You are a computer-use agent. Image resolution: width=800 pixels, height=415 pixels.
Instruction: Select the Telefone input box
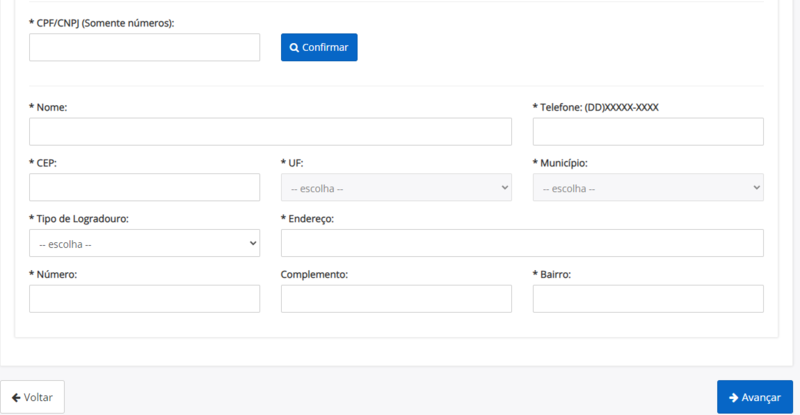[648, 132]
